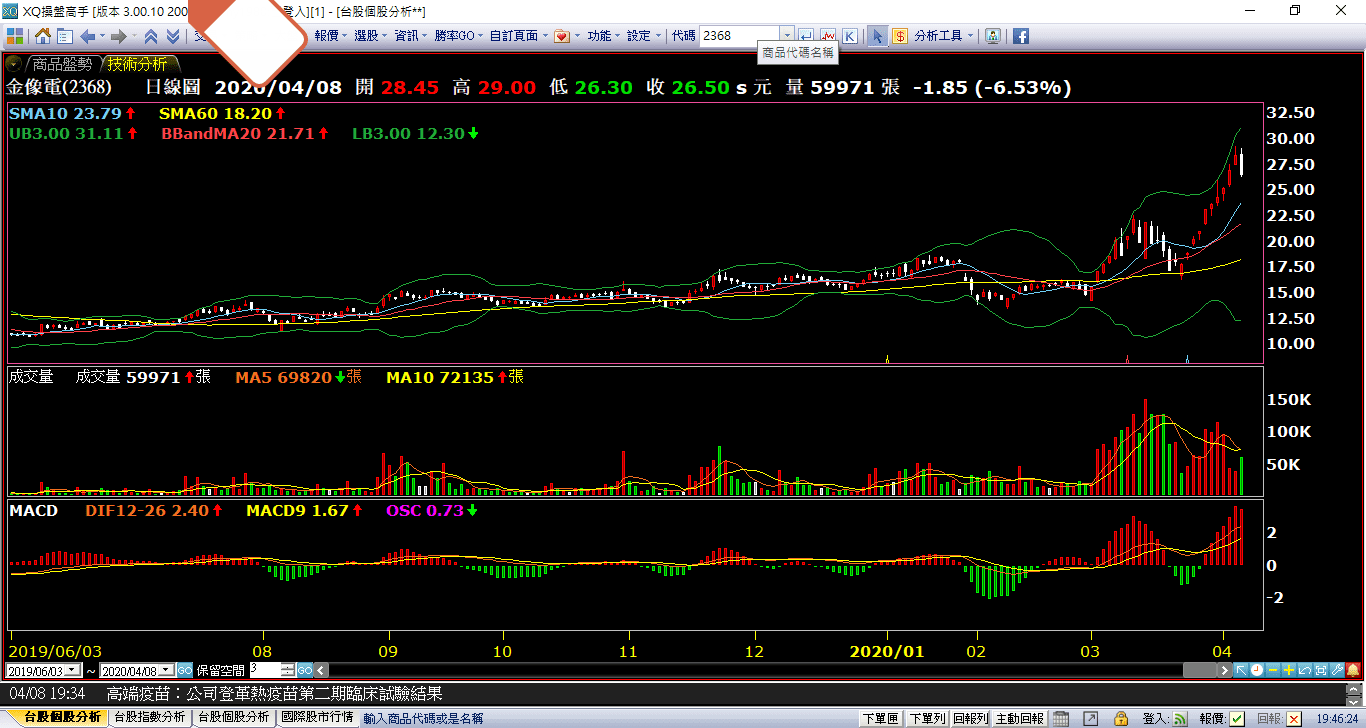Click the double up-arrow icon
Viewport: 1366px width, 728px height.
(x=151, y=36)
